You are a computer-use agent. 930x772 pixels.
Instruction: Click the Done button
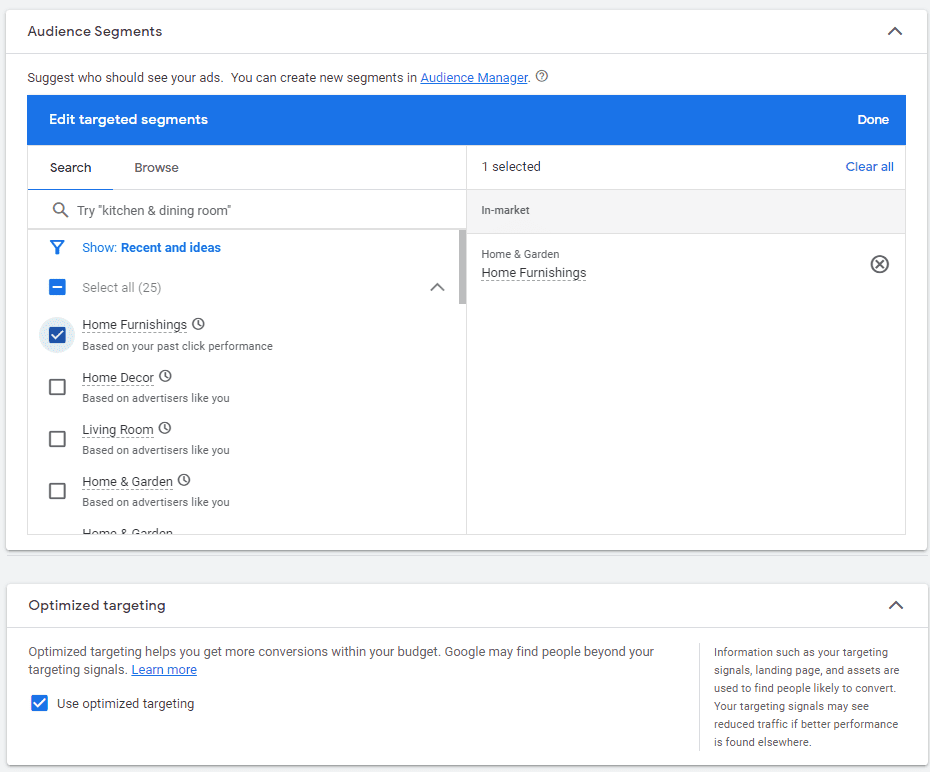[872, 120]
